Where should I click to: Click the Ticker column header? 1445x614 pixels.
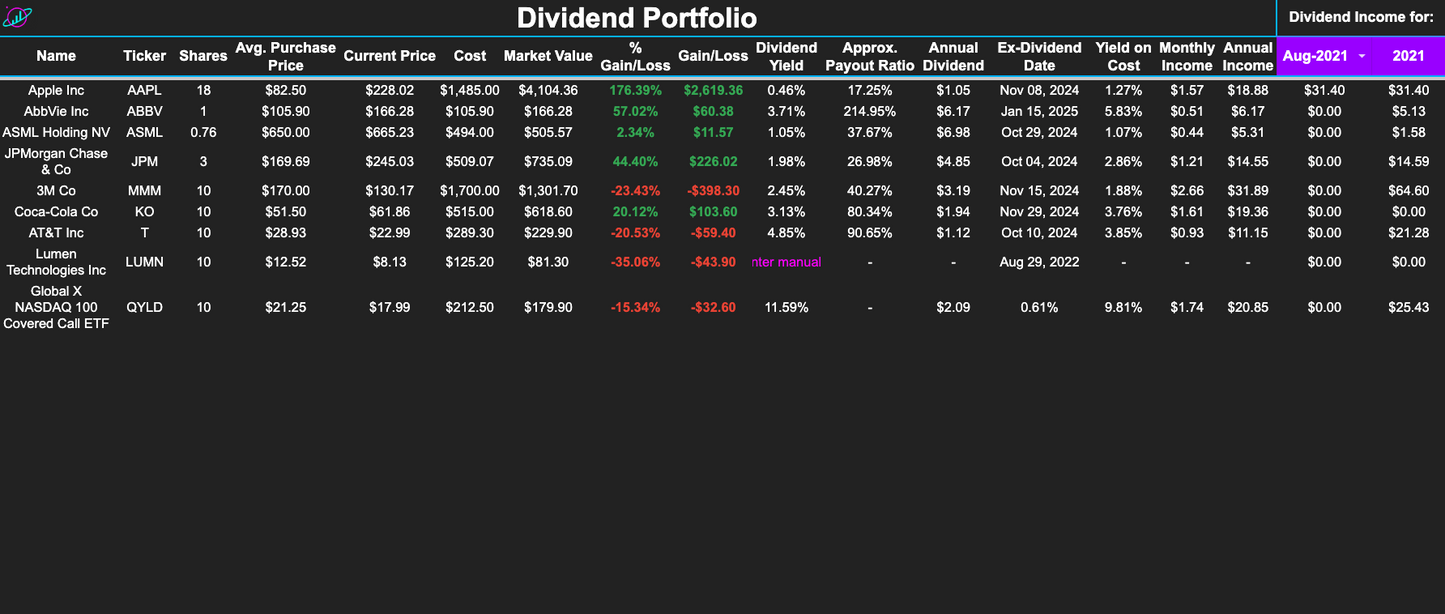[x=144, y=56]
